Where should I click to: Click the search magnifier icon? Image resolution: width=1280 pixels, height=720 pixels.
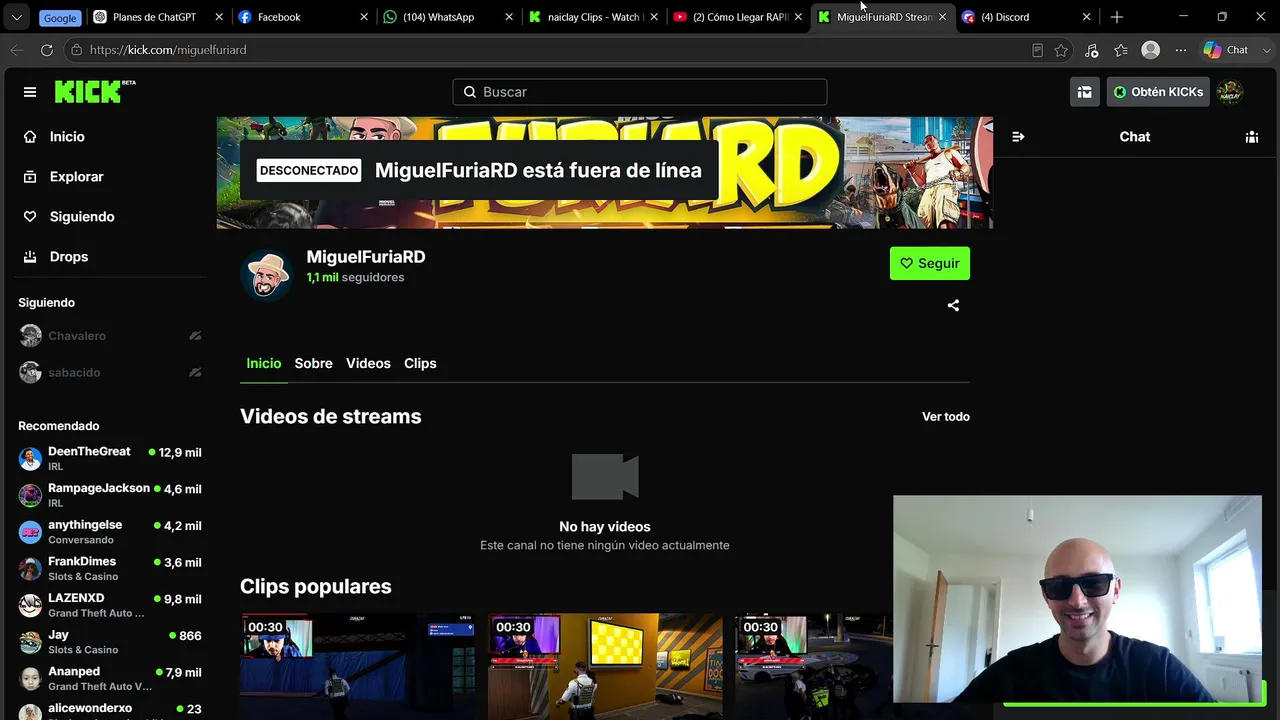point(470,92)
